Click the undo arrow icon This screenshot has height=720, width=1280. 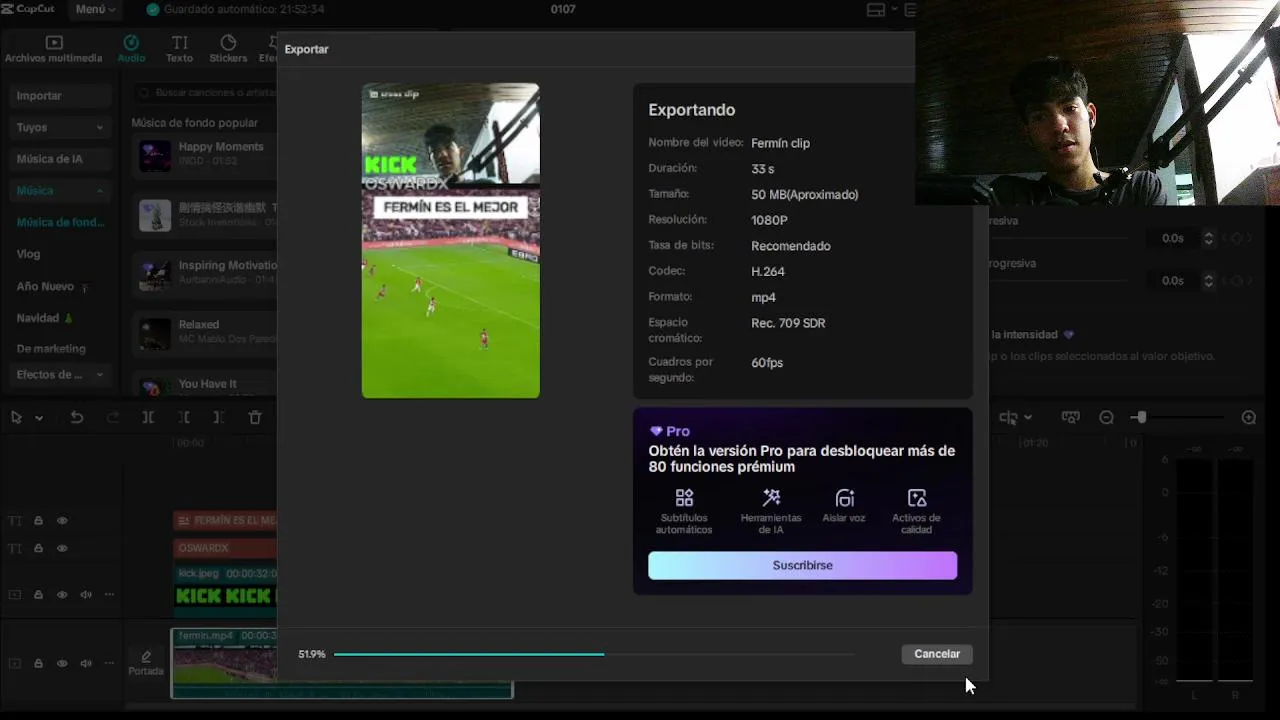click(77, 417)
